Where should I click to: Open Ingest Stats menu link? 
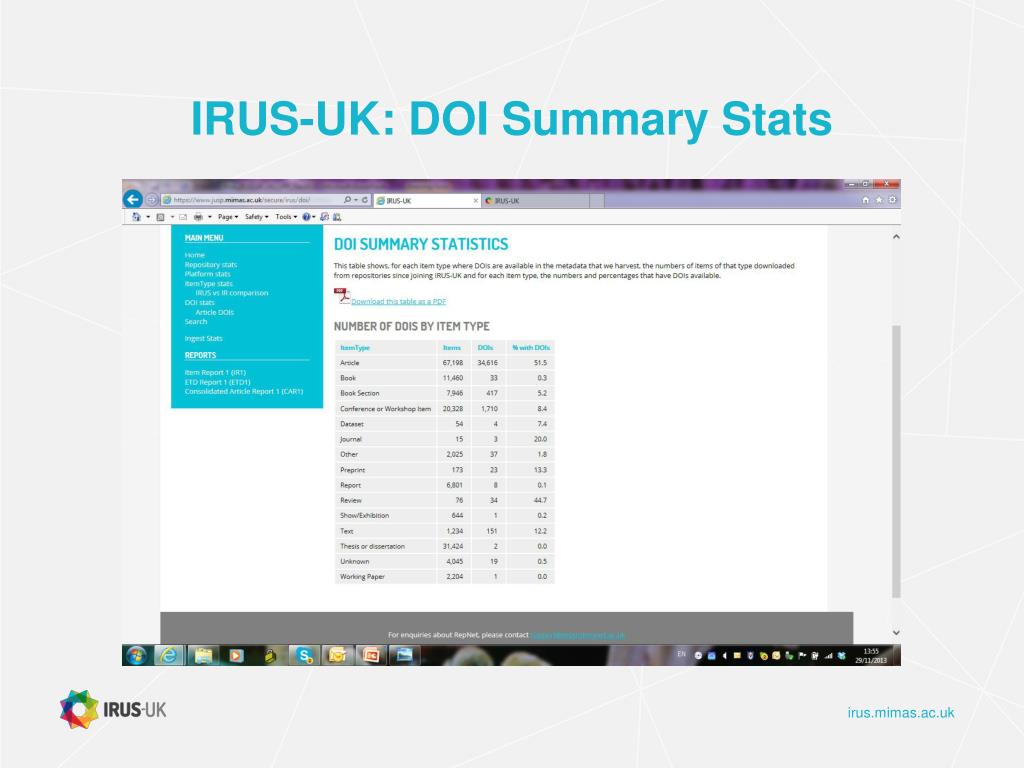pos(203,338)
